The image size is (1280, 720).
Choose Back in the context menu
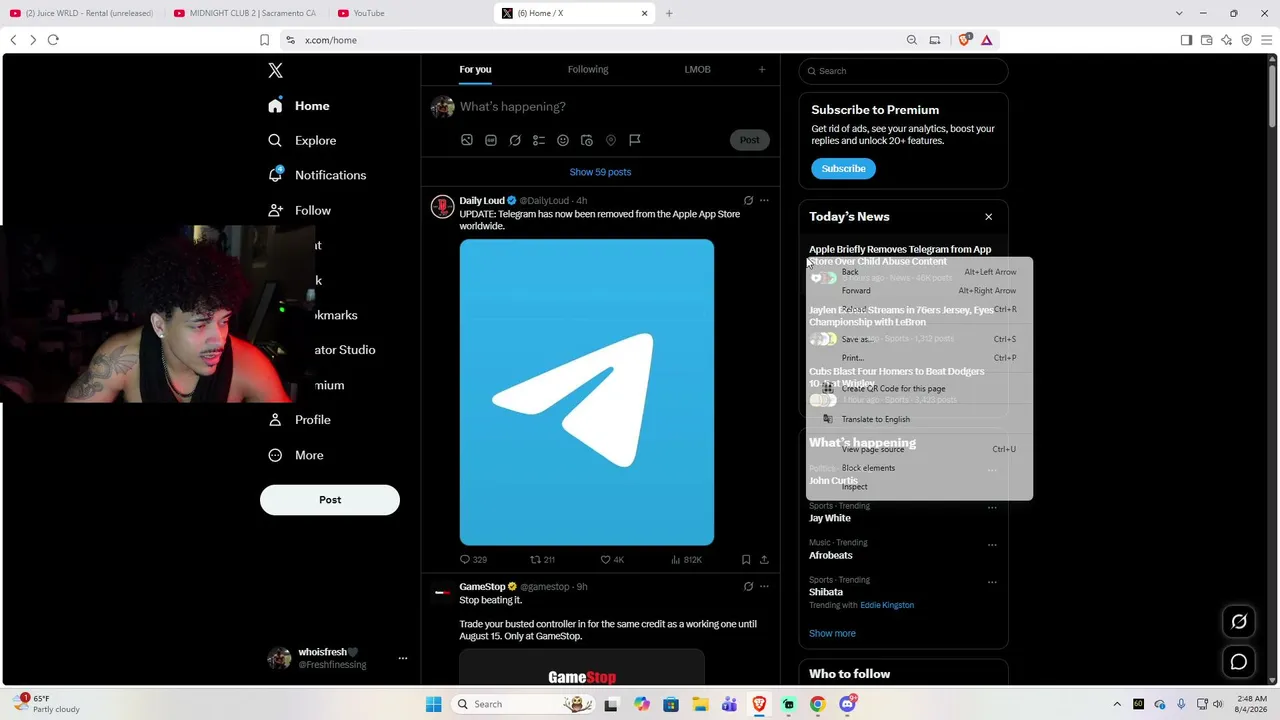pos(919,272)
